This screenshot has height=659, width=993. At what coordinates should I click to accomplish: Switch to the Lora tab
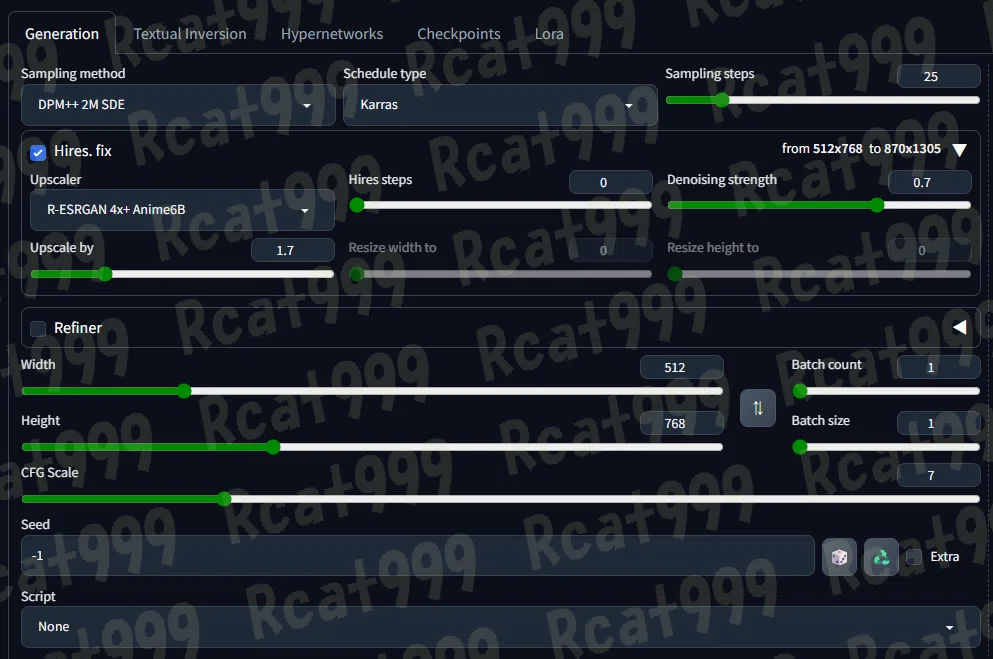pos(549,34)
